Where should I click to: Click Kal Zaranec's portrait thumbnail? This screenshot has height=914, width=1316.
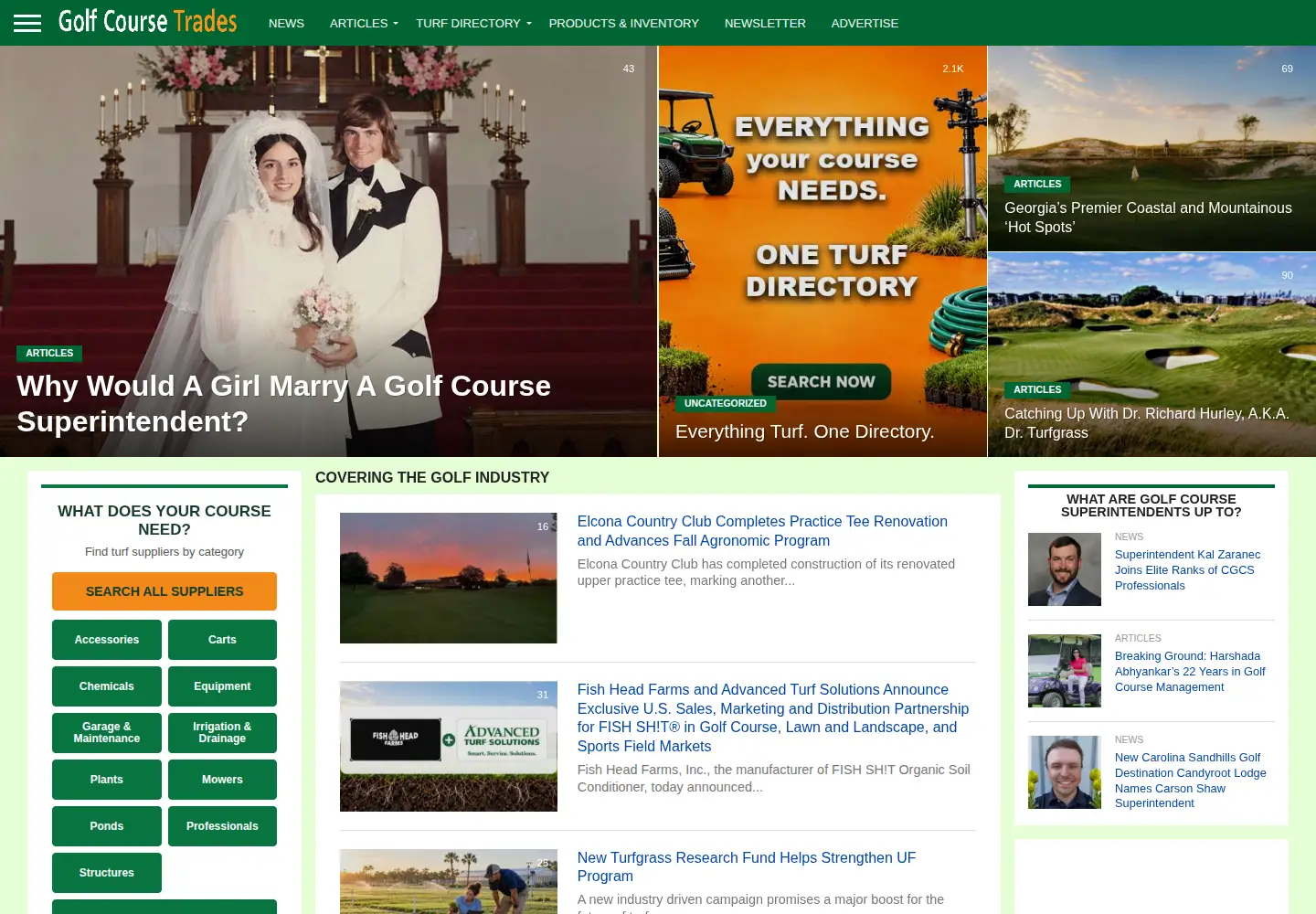(1065, 569)
